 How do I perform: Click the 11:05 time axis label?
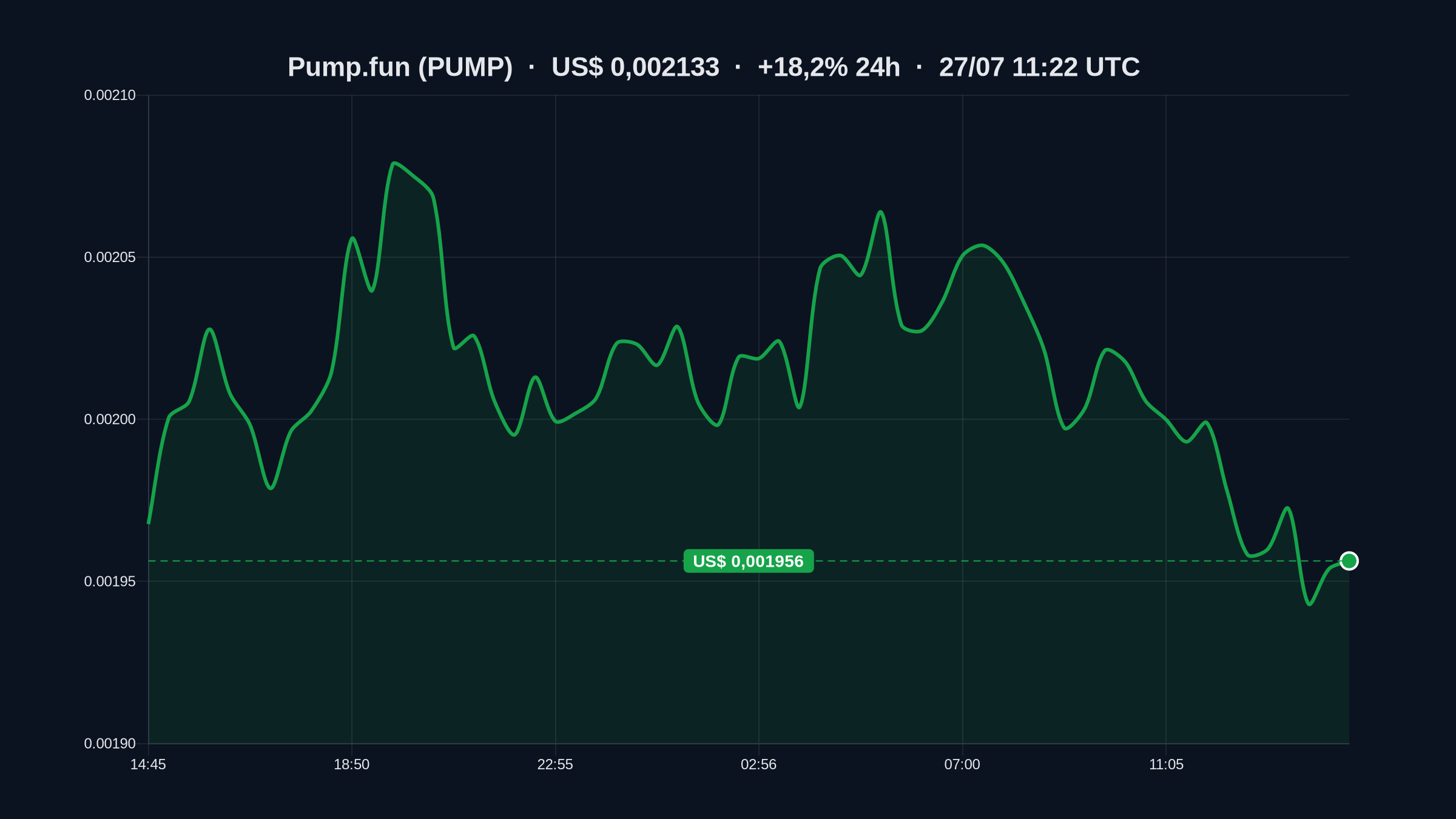point(1166,764)
